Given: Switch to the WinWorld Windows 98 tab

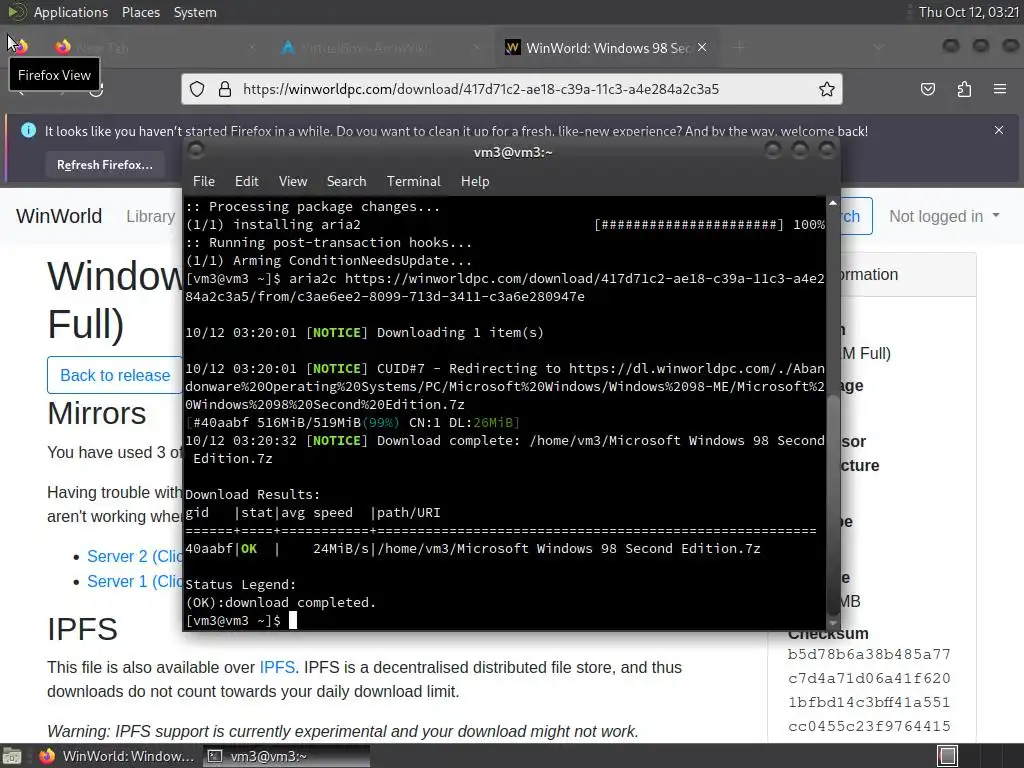Looking at the screenshot, I should (607, 48).
